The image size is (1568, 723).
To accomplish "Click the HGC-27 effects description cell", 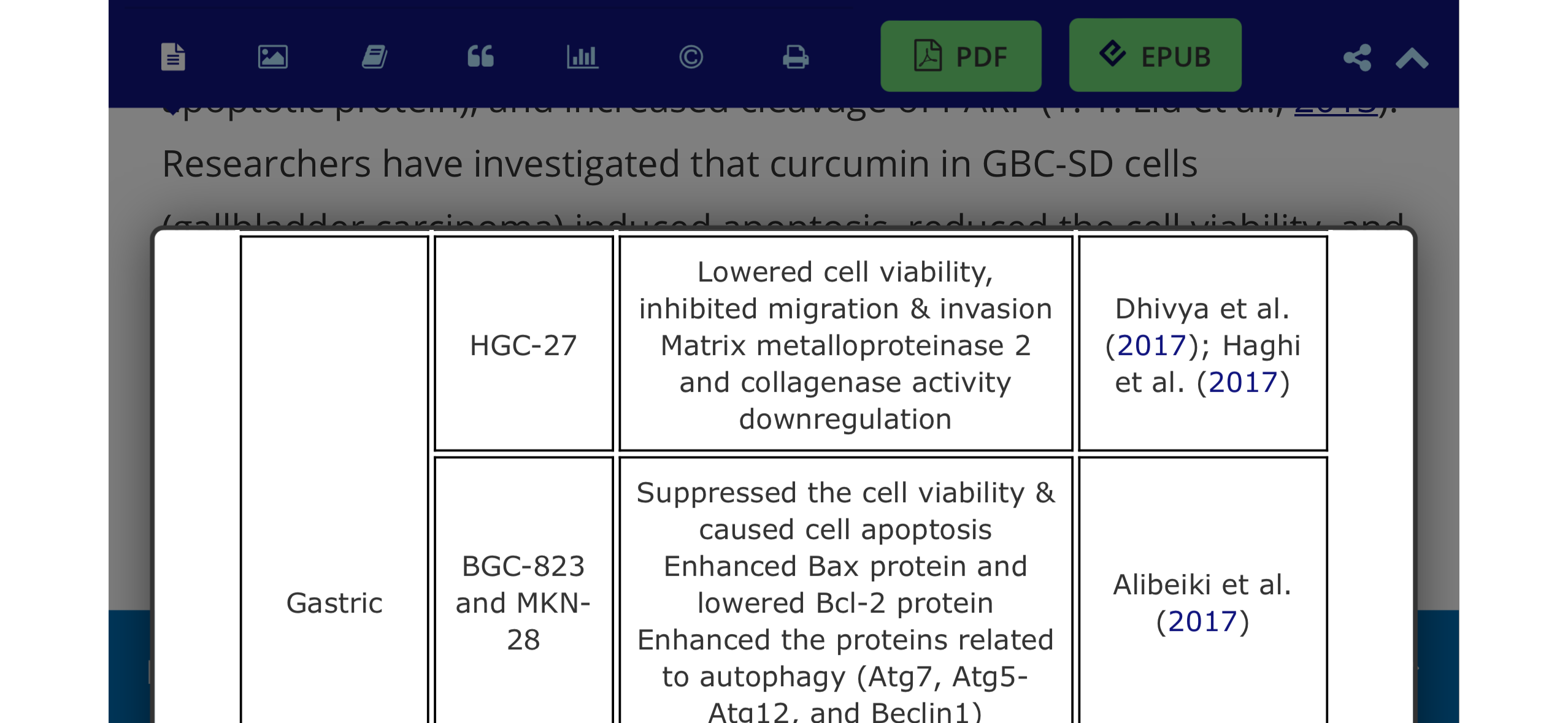I will [x=845, y=344].
